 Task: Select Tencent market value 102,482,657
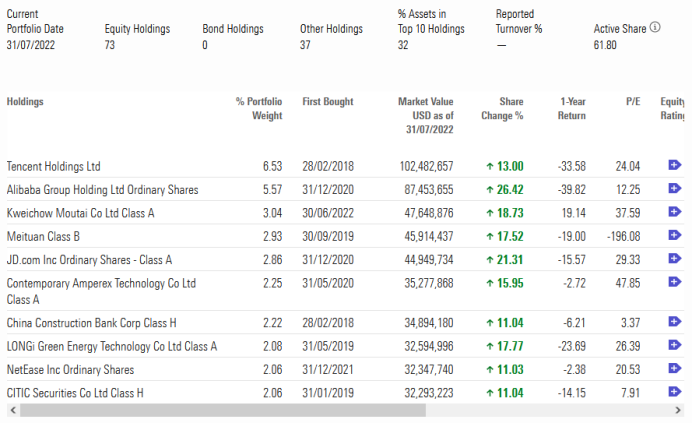(426, 167)
